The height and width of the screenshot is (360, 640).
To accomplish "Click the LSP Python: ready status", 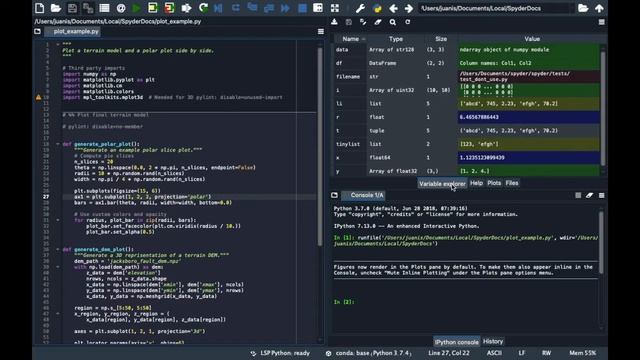I will click(280, 353).
